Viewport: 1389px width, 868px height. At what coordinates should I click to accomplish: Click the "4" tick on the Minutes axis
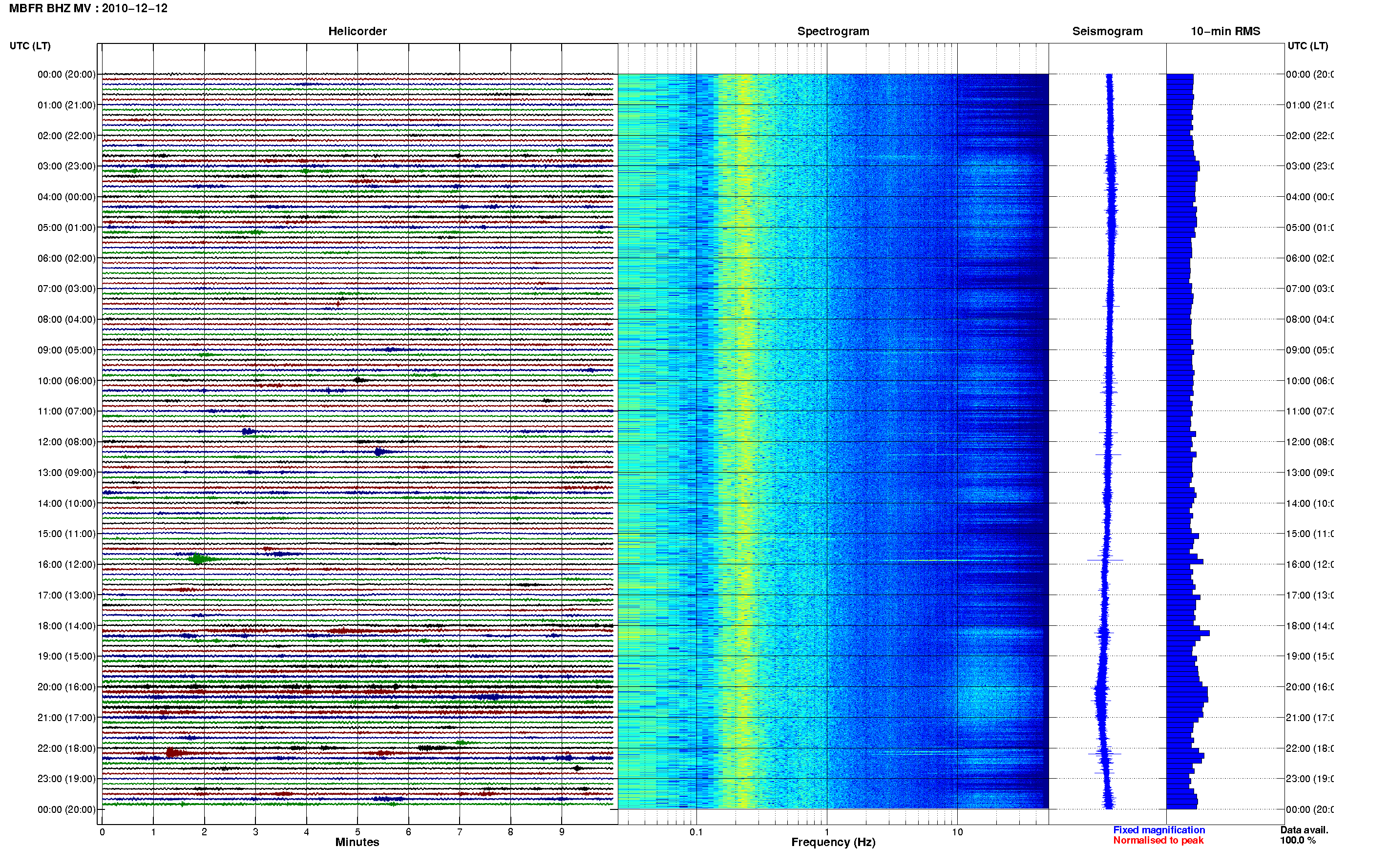(307, 832)
